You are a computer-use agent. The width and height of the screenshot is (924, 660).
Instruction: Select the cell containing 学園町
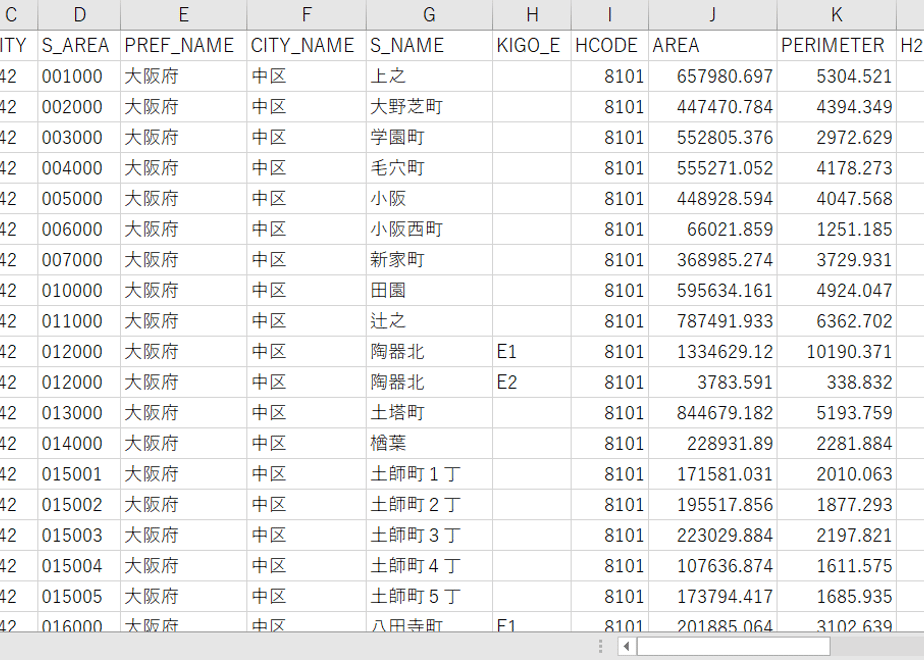point(429,137)
